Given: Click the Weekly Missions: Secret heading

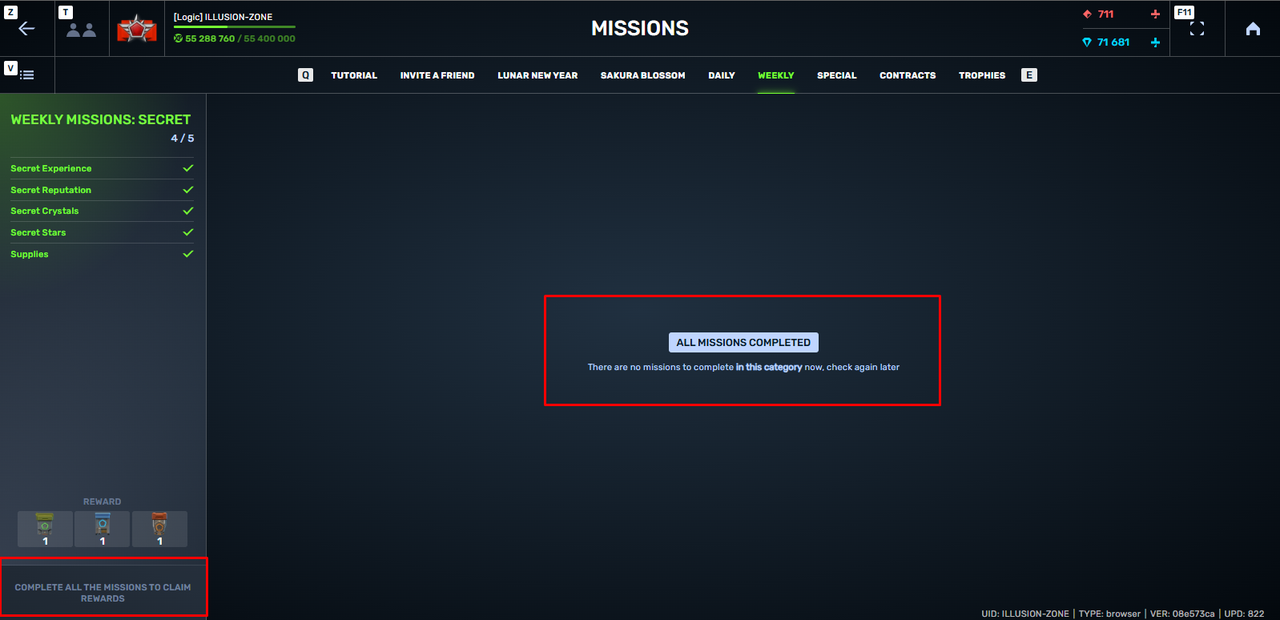Looking at the screenshot, I should pyautogui.click(x=101, y=119).
